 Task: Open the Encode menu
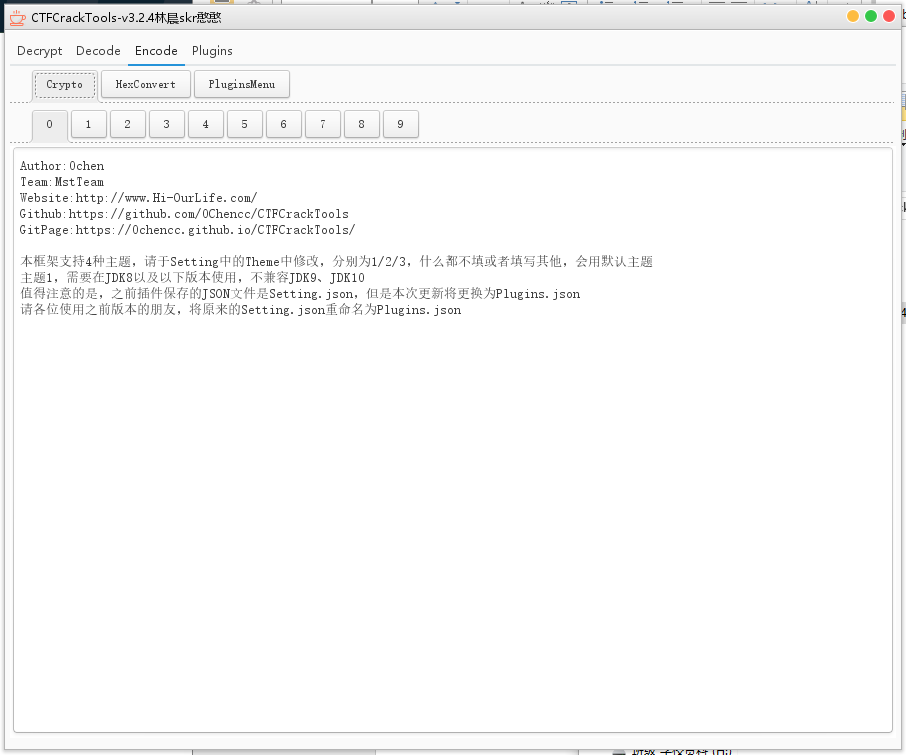pyautogui.click(x=156, y=51)
